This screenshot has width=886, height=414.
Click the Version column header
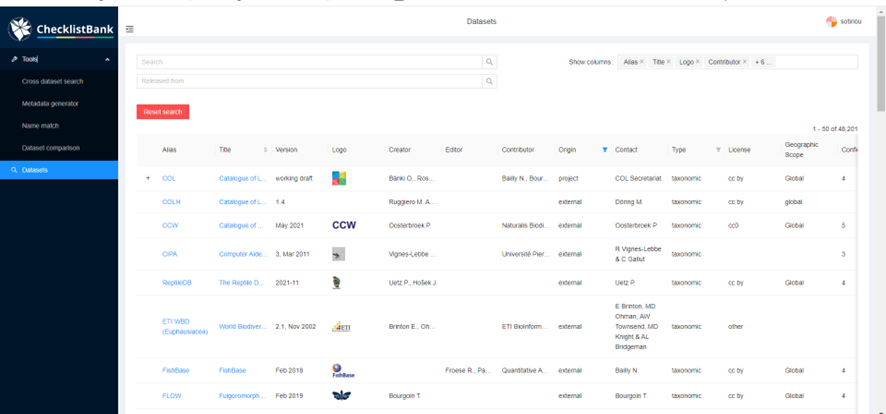coord(286,150)
